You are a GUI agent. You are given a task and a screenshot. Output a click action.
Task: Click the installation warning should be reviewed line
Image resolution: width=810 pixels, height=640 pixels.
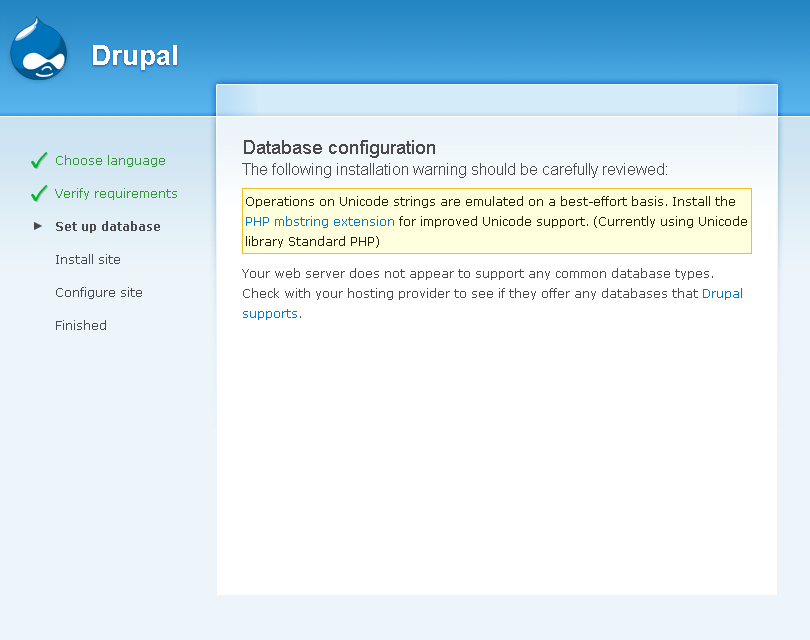[x=455, y=169]
